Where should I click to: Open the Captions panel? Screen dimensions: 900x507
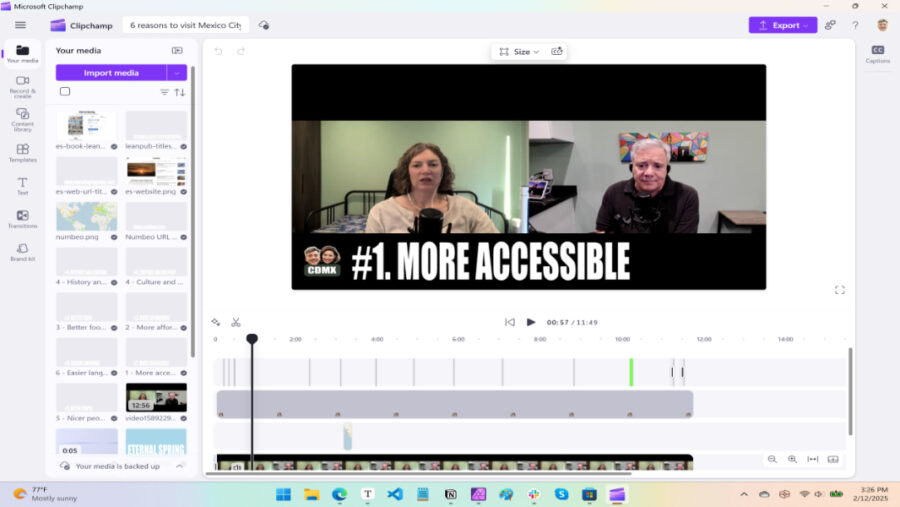[877, 54]
